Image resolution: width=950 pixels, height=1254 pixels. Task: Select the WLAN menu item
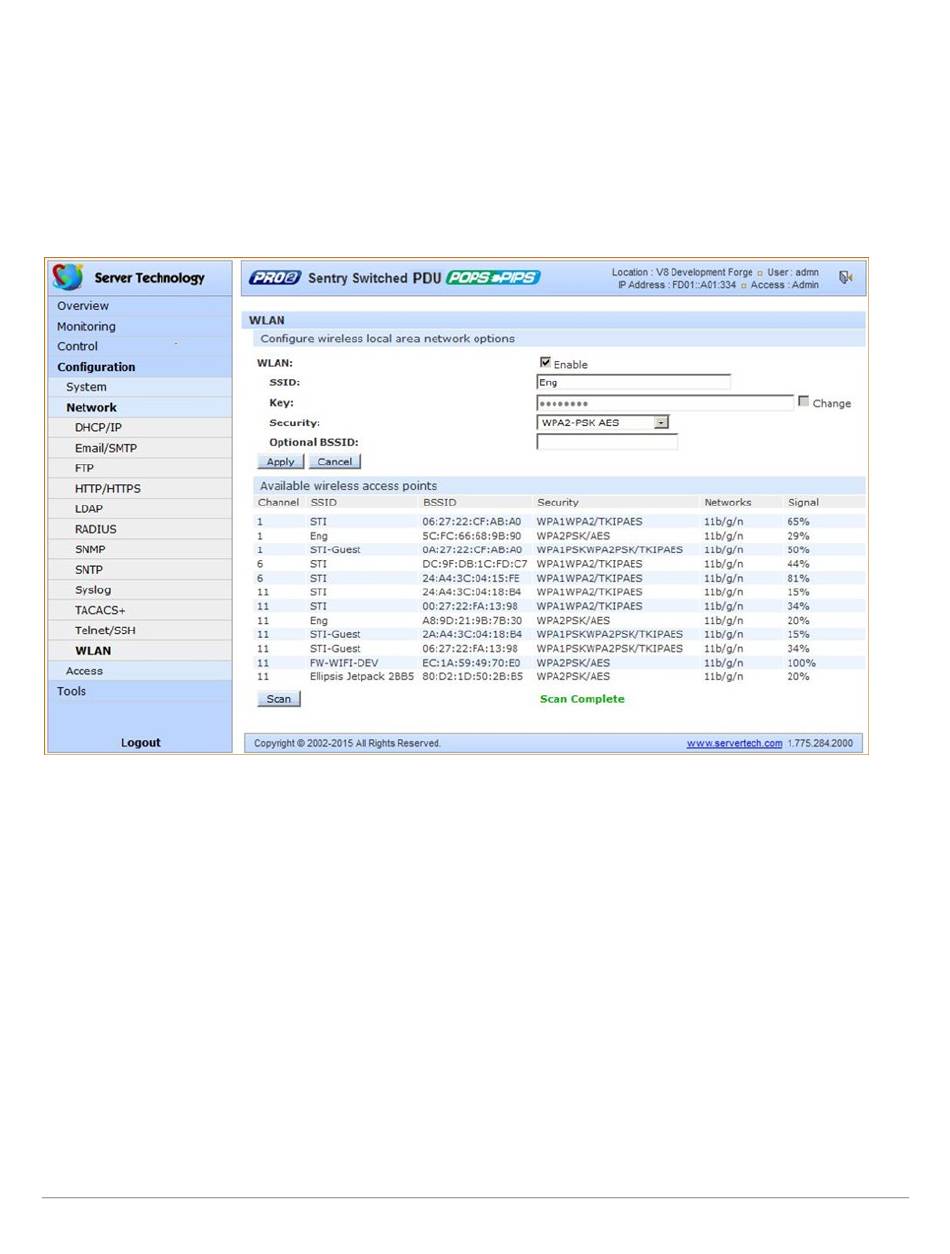(139, 651)
